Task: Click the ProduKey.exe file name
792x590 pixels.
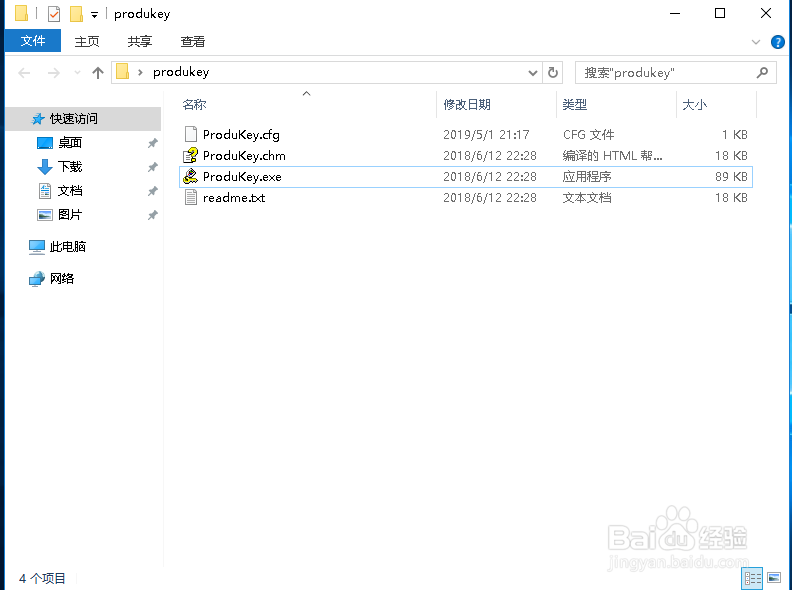Action: pyautogui.click(x=242, y=177)
